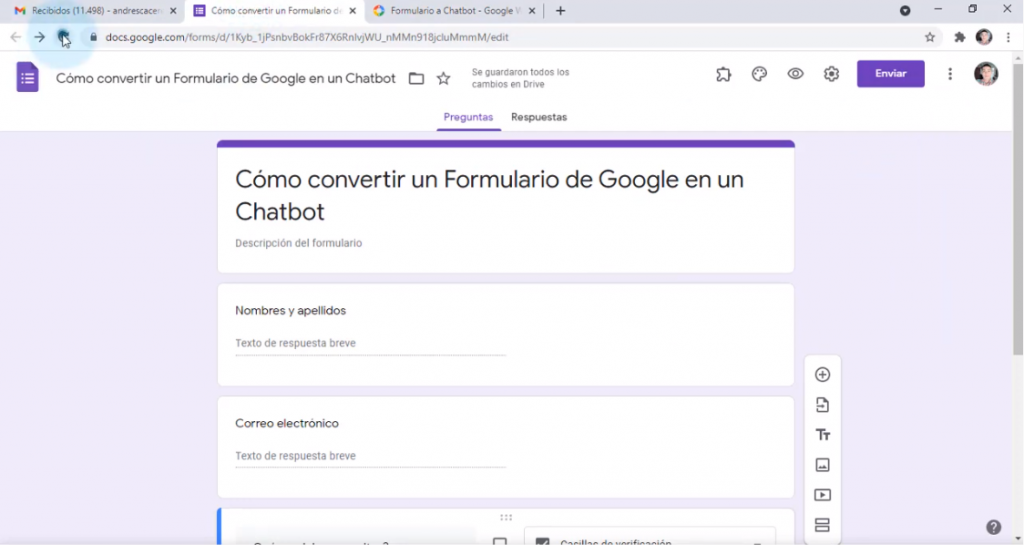Add title and description icon
The image size is (1024, 545).
[x=822, y=435]
